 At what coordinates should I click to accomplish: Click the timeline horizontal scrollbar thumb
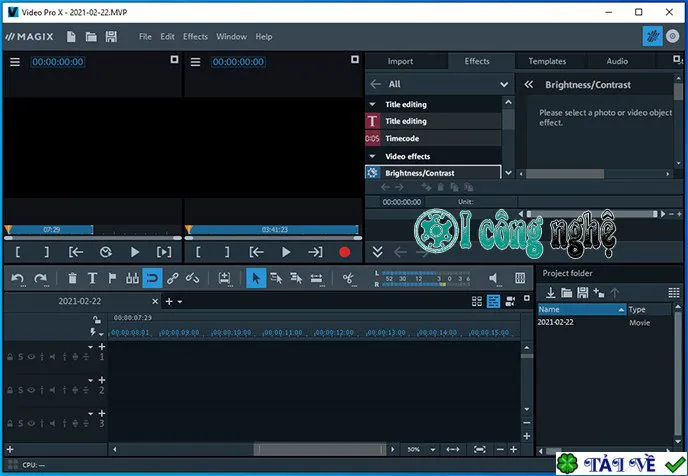320,450
